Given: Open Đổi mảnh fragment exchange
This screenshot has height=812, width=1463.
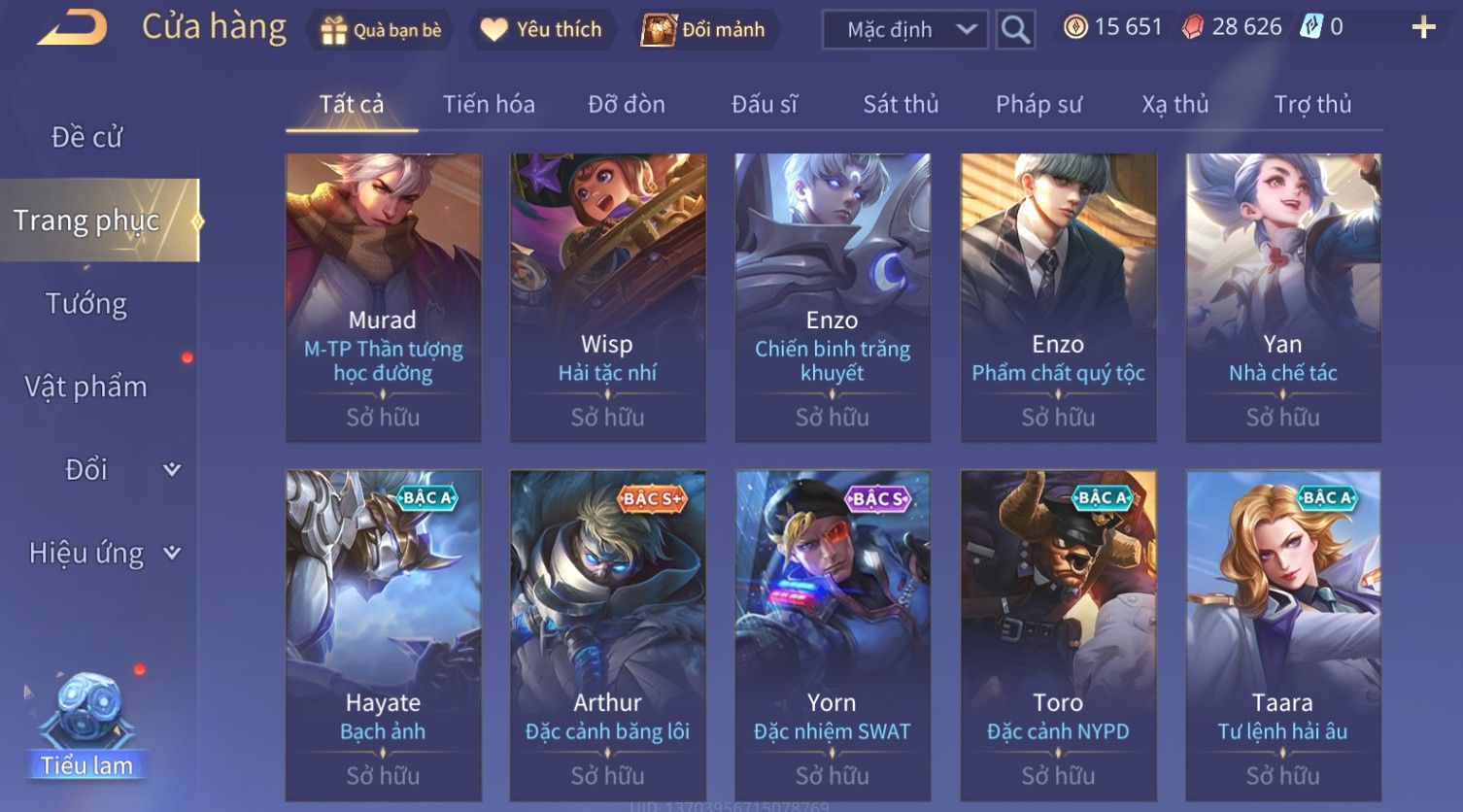Looking at the screenshot, I should tap(703, 30).
